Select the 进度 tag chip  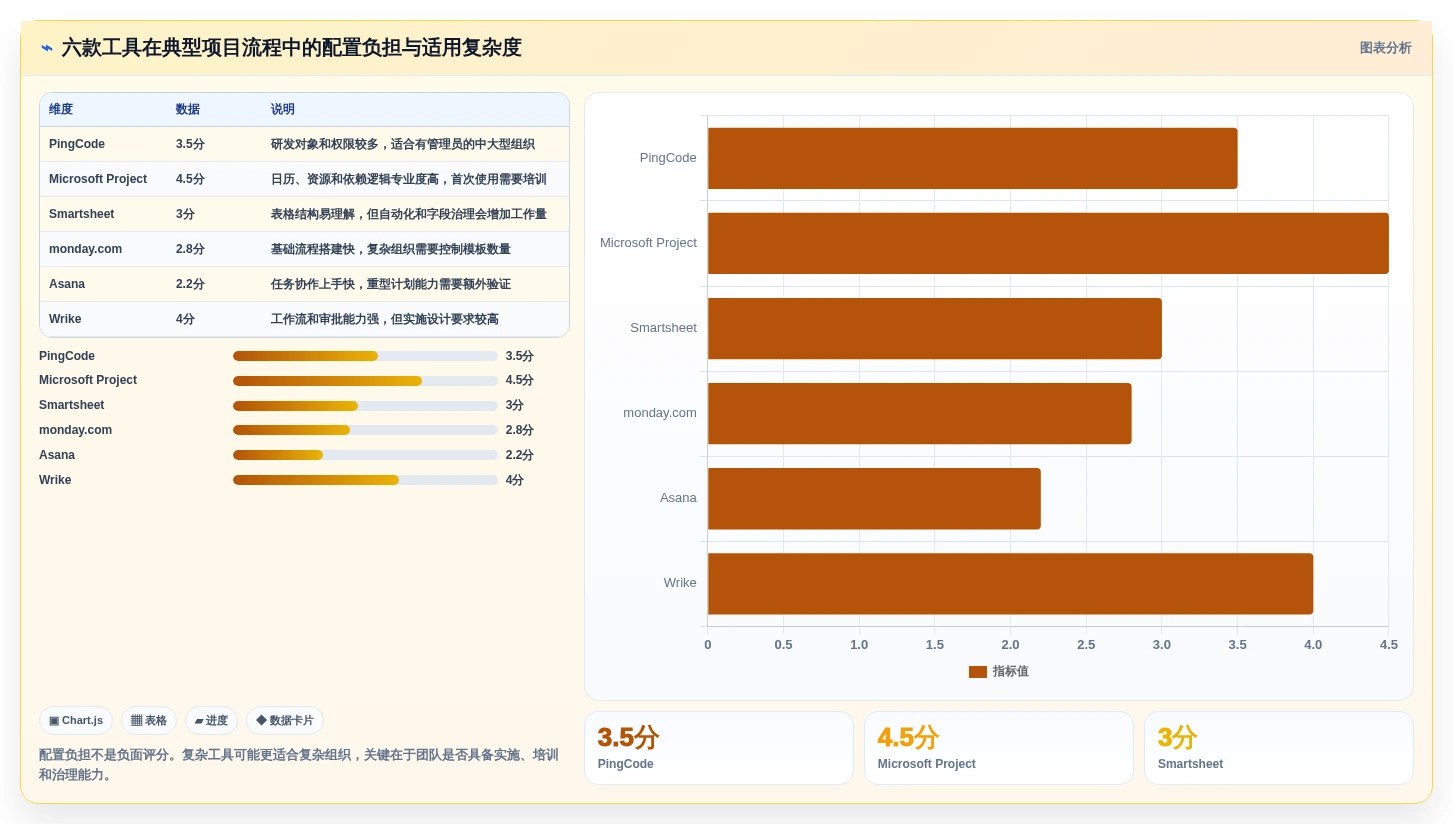pos(211,721)
